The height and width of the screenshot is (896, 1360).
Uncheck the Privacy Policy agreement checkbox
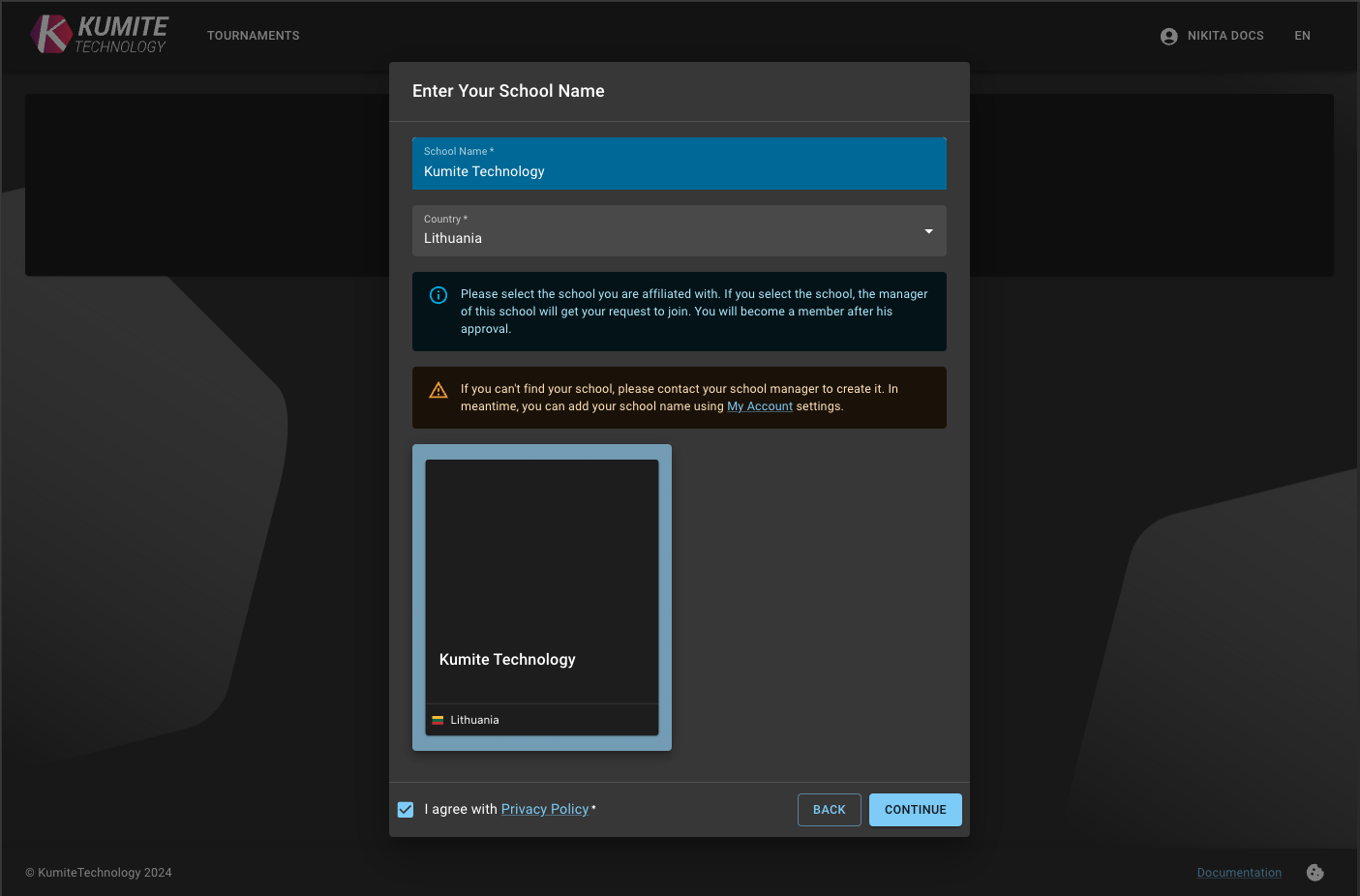point(406,810)
